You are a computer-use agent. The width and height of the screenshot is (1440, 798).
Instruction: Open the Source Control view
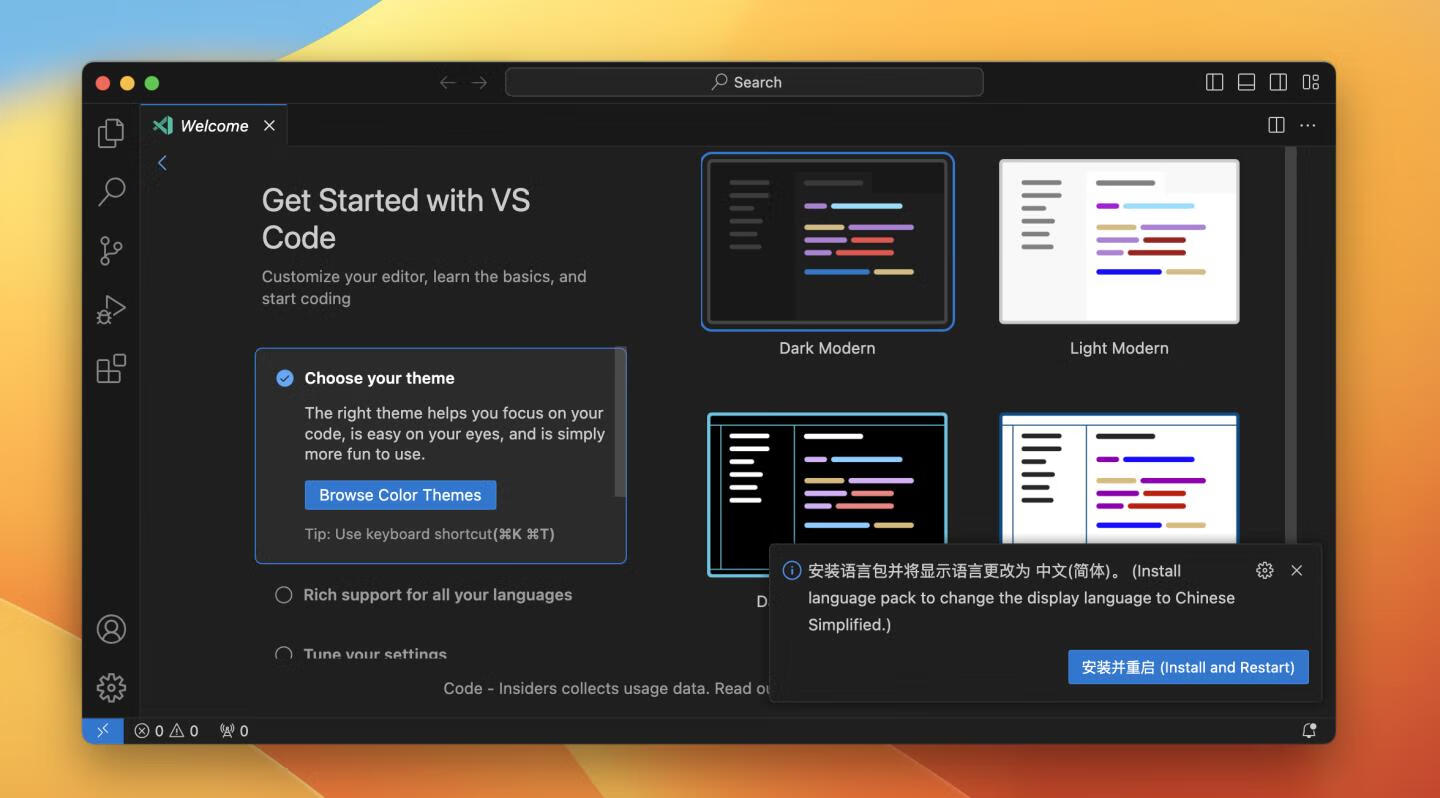[110, 250]
